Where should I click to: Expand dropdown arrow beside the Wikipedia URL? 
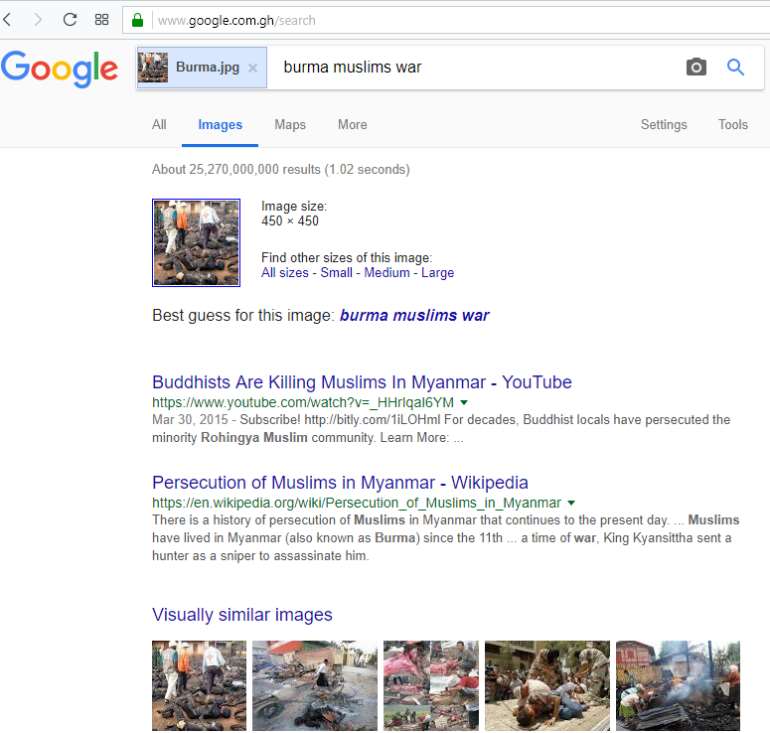[x=571, y=503]
